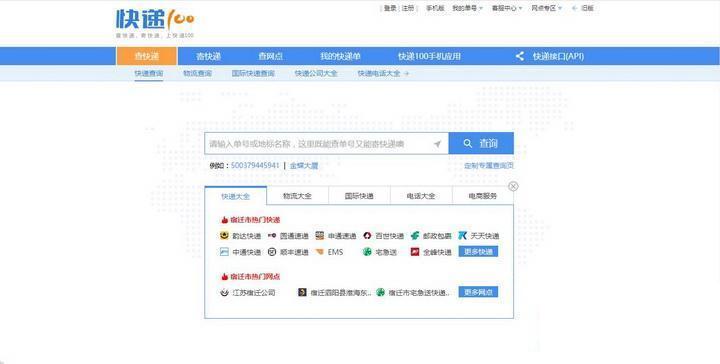Click the magnifier icon on the 查询 button

point(467,143)
